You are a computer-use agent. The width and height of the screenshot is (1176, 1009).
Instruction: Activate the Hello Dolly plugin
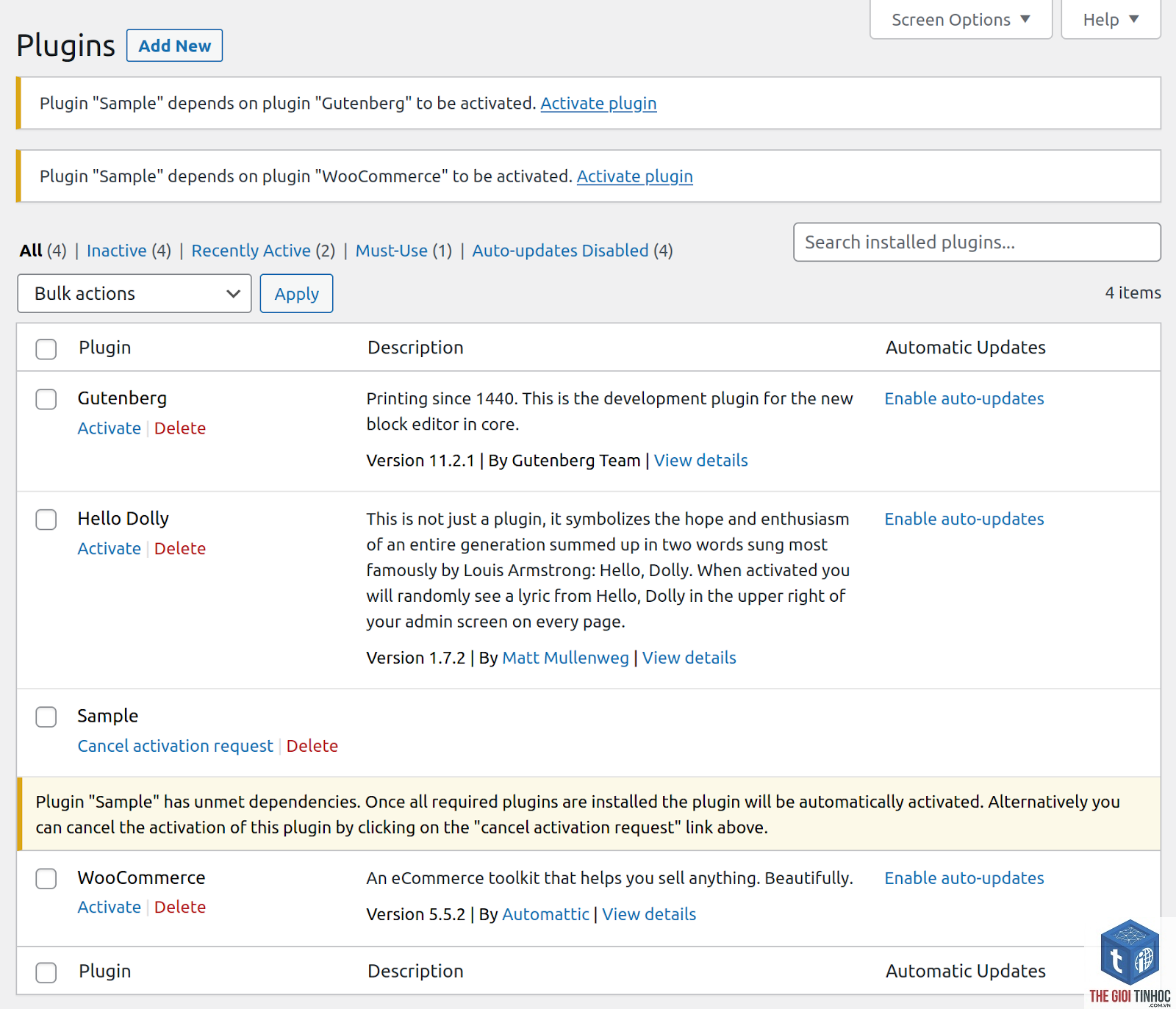coord(109,549)
